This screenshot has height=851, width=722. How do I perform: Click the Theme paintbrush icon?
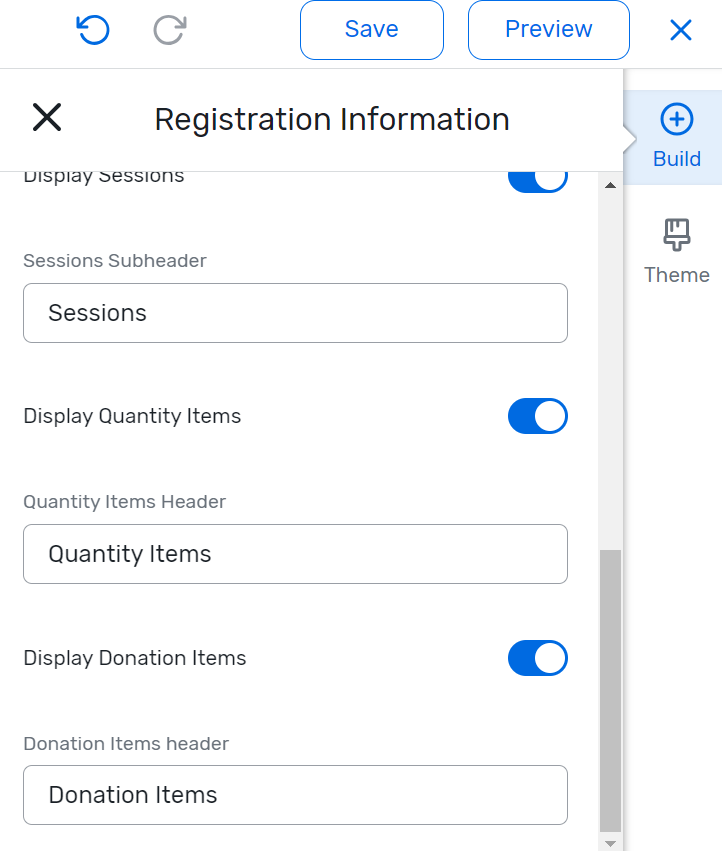click(677, 235)
